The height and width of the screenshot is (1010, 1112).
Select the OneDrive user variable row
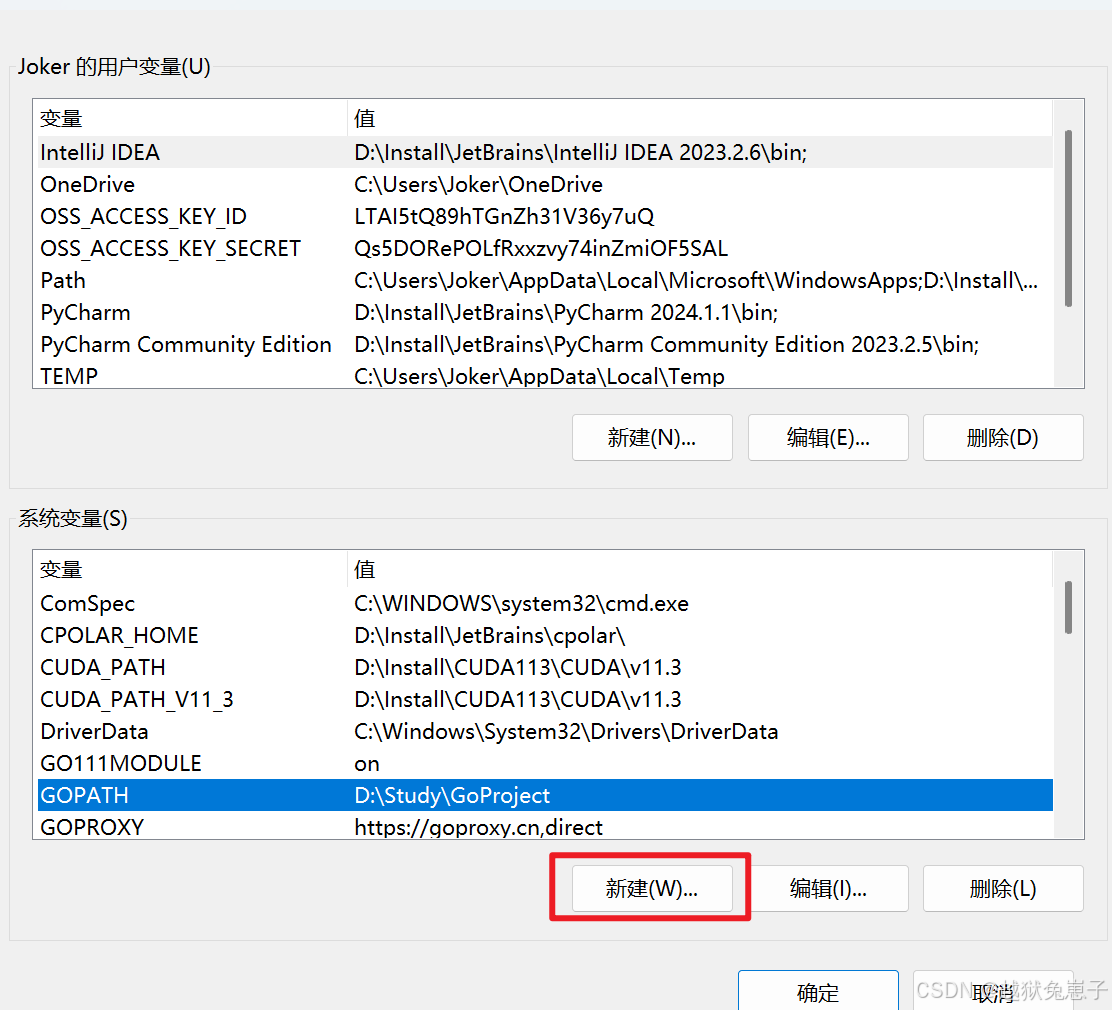[x=545, y=184]
